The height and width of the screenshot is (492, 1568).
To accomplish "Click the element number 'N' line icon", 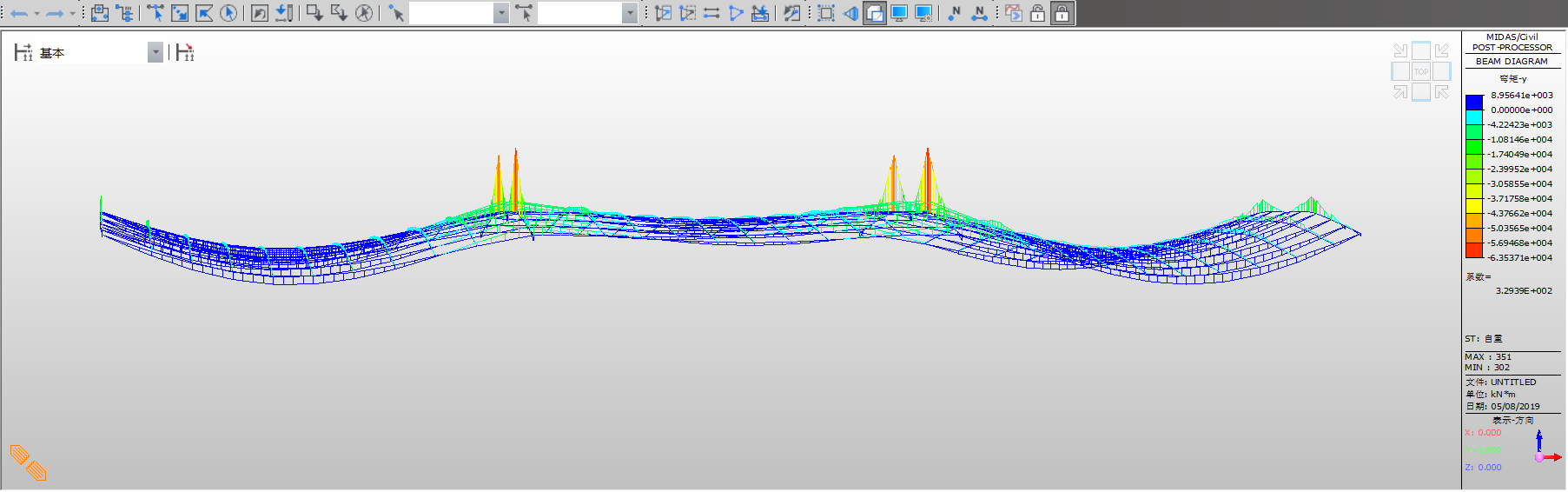I will [979, 13].
